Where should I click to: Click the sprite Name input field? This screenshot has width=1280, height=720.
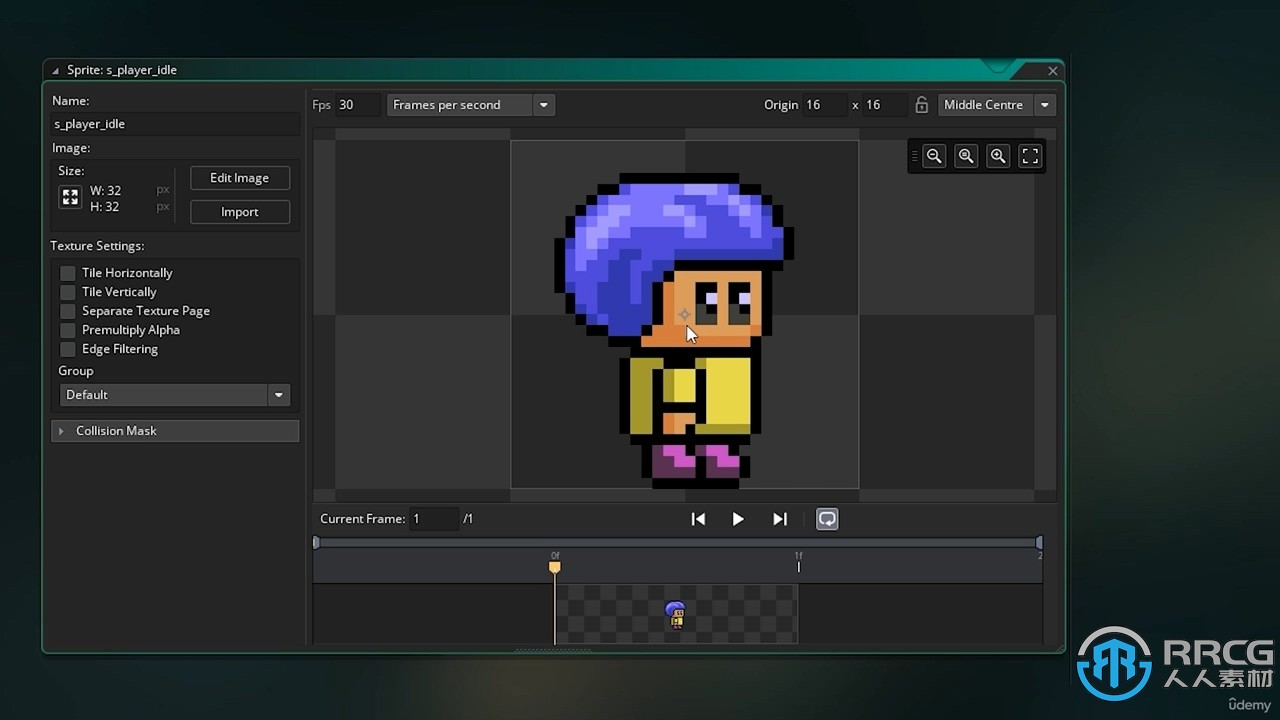point(175,124)
